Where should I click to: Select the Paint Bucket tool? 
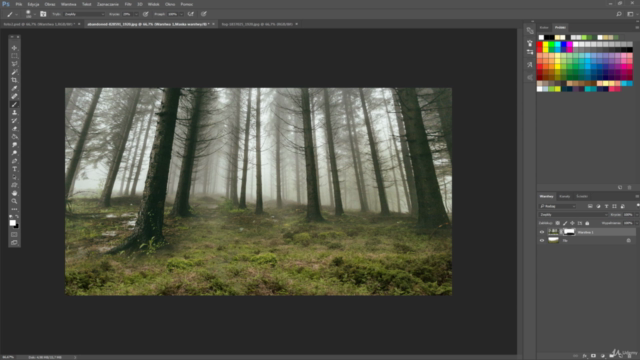[14, 137]
